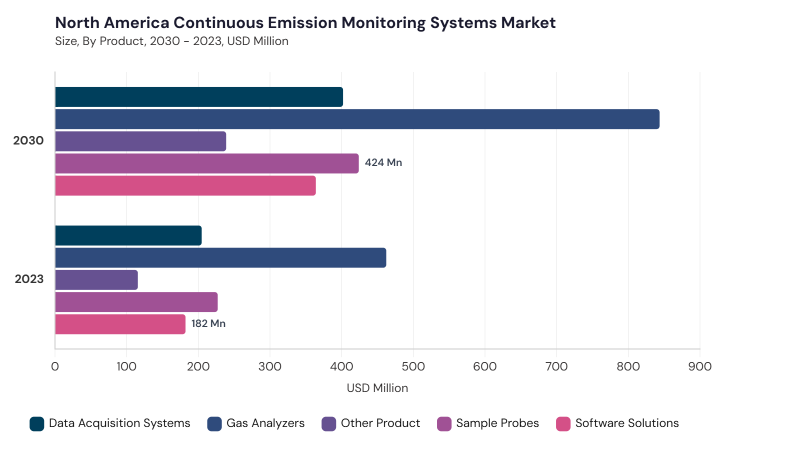The width and height of the screenshot is (800, 450).
Task: Click the Other Product legend swatch
Action: click(329, 423)
